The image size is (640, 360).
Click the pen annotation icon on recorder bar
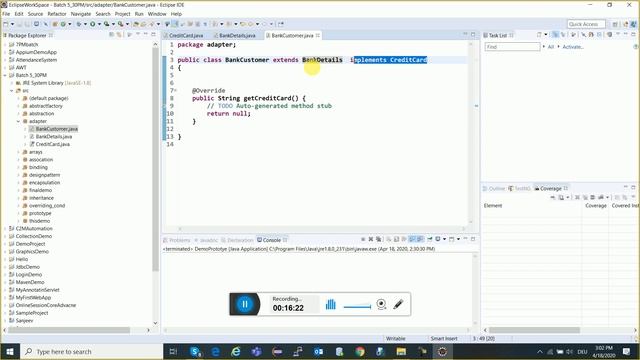click(x=398, y=304)
